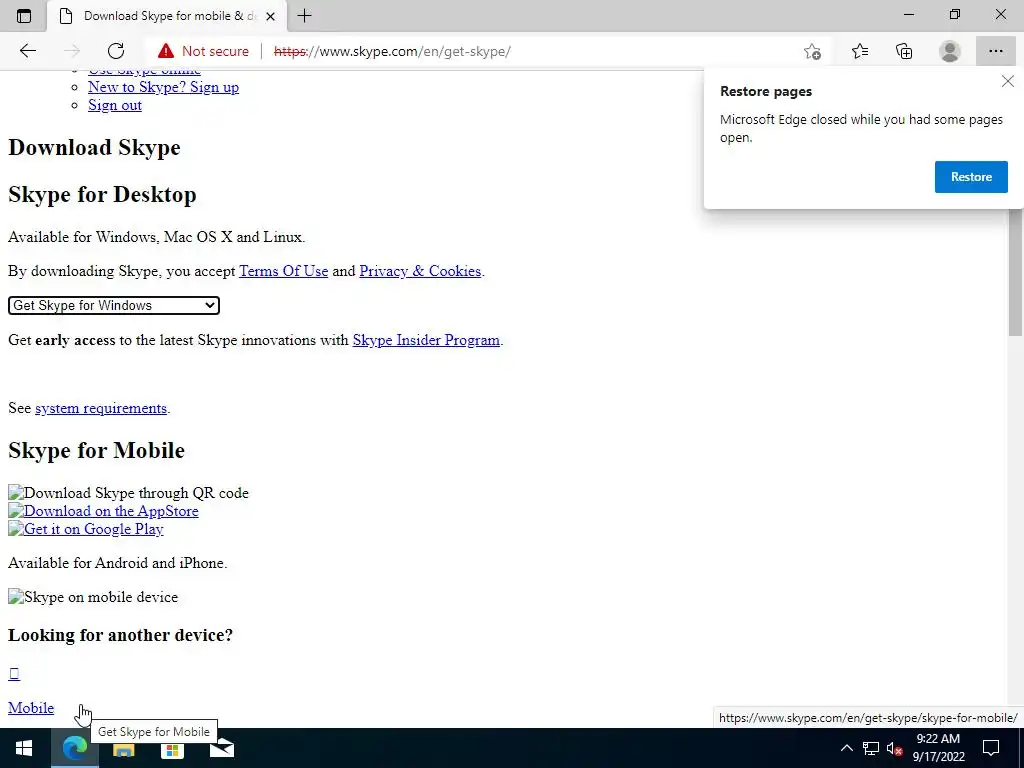
Task: Open Mail app from taskbar
Action: pyautogui.click(x=221, y=748)
